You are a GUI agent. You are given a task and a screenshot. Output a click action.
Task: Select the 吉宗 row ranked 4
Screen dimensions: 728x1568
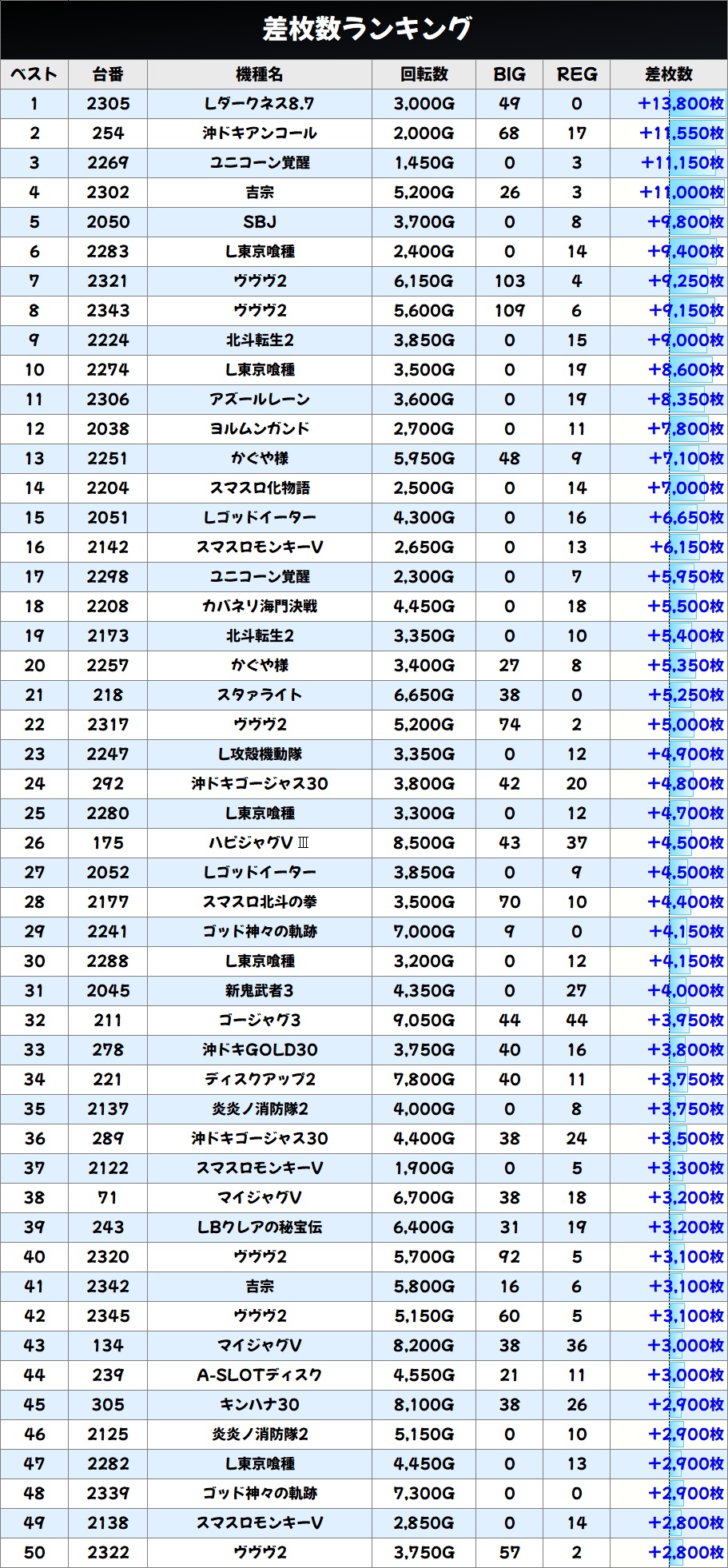[x=364, y=193]
